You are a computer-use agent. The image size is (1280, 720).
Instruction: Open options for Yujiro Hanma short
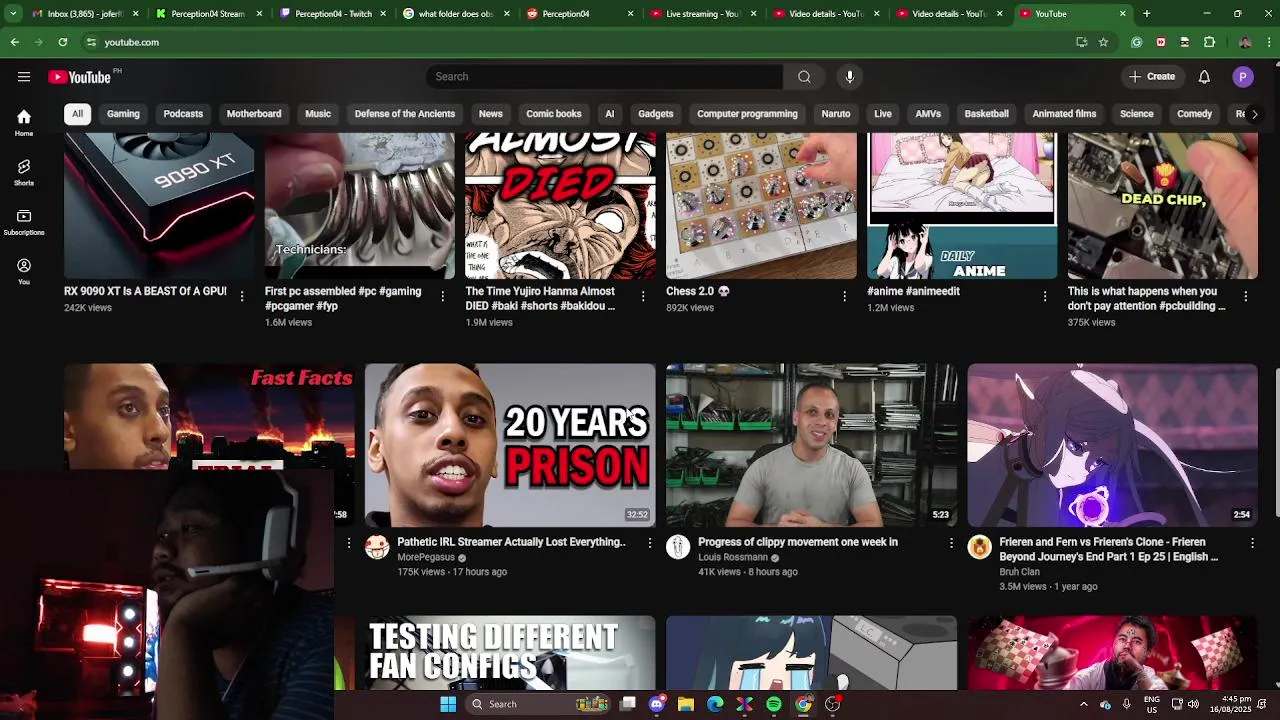[643, 296]
